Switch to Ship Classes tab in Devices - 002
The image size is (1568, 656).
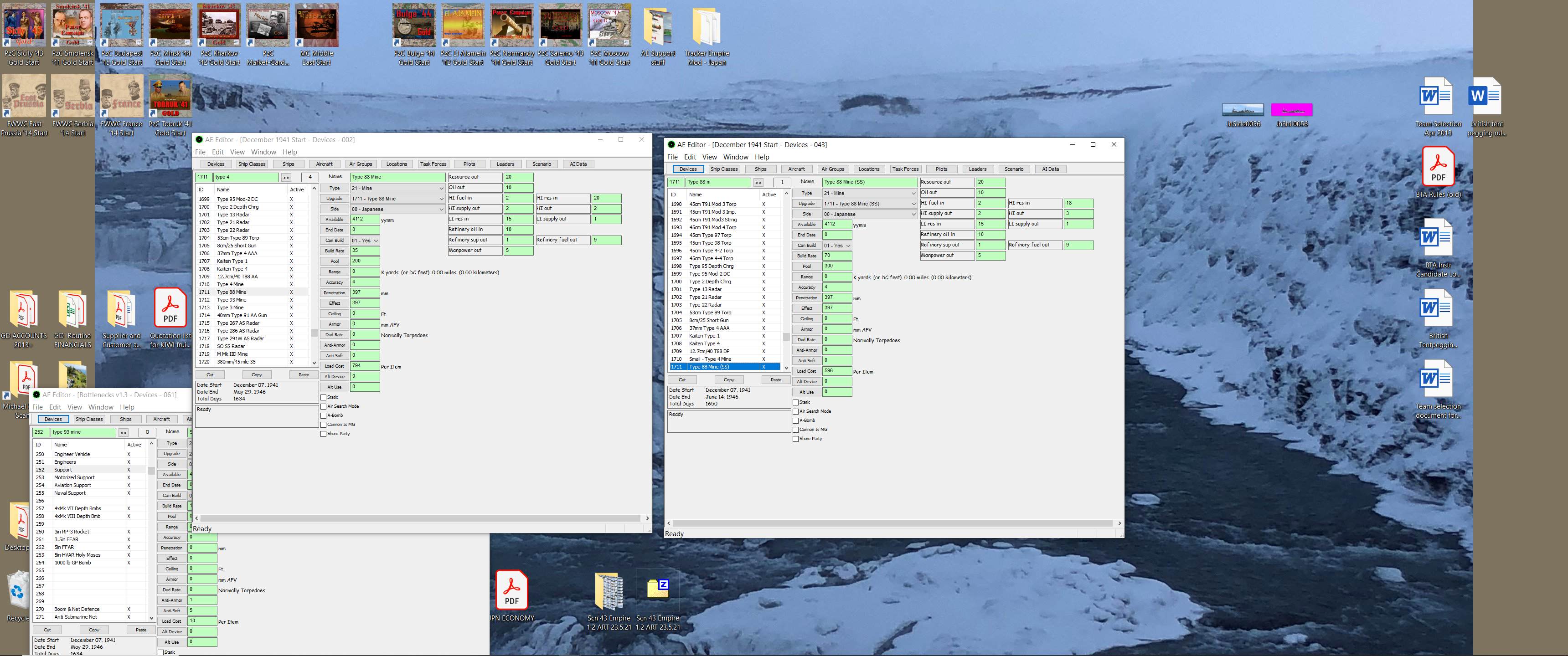(x=252, y=164)
